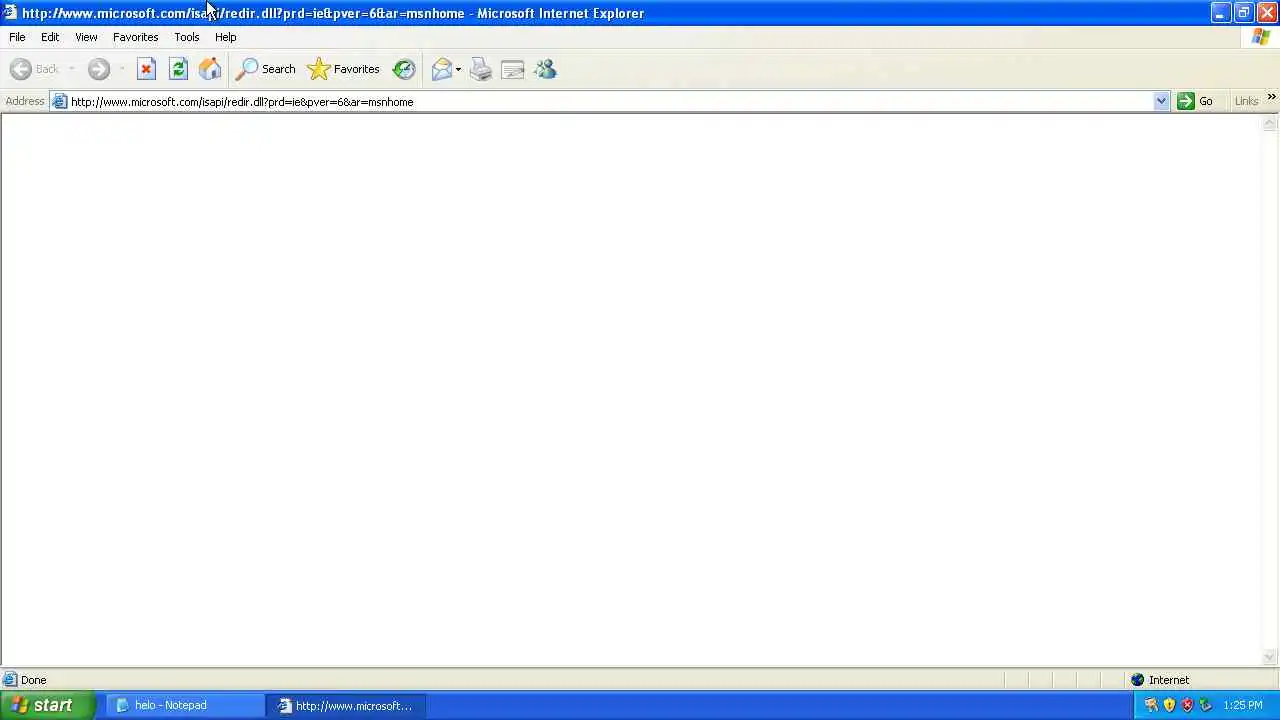Click the scrollbar up arrow
1280x720 pixels.
tap(1270, 123)
